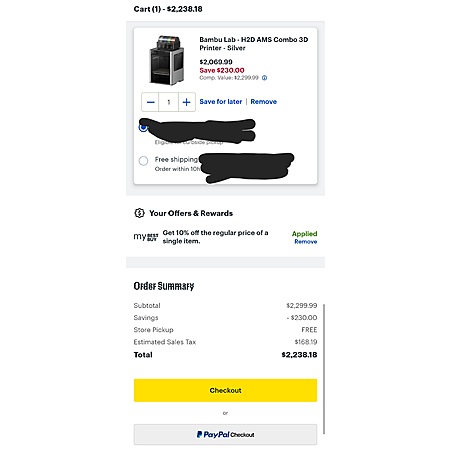Click the 10% off regular price offer text

pyautogui.click(x=215, y=237)
